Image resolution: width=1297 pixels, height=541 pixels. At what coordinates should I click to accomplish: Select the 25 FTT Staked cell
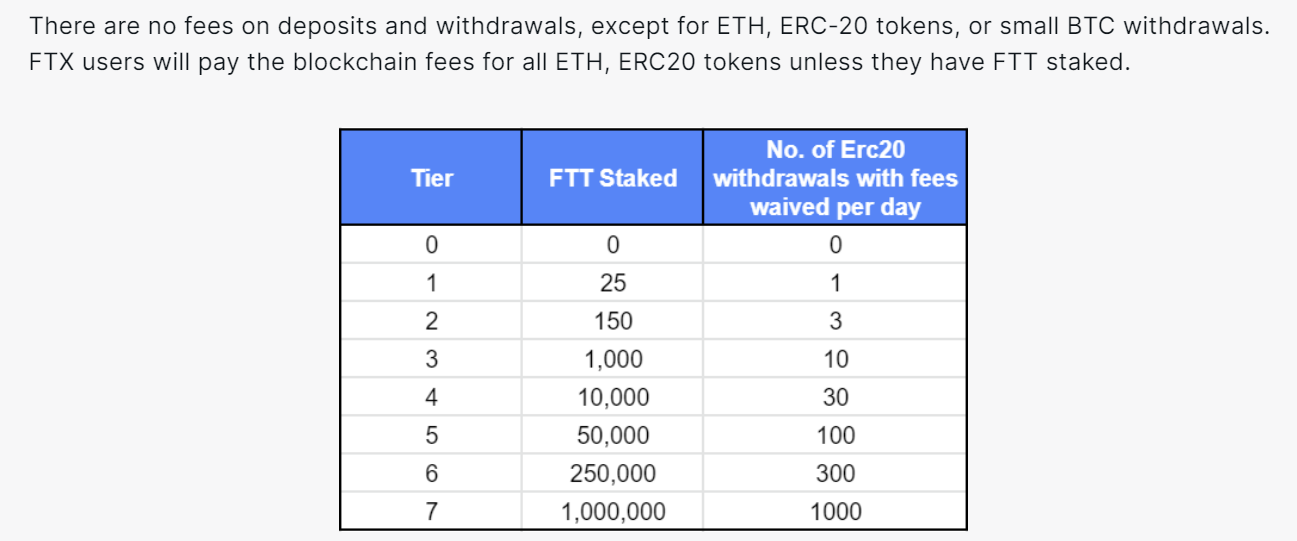click(x=612, y=283)
